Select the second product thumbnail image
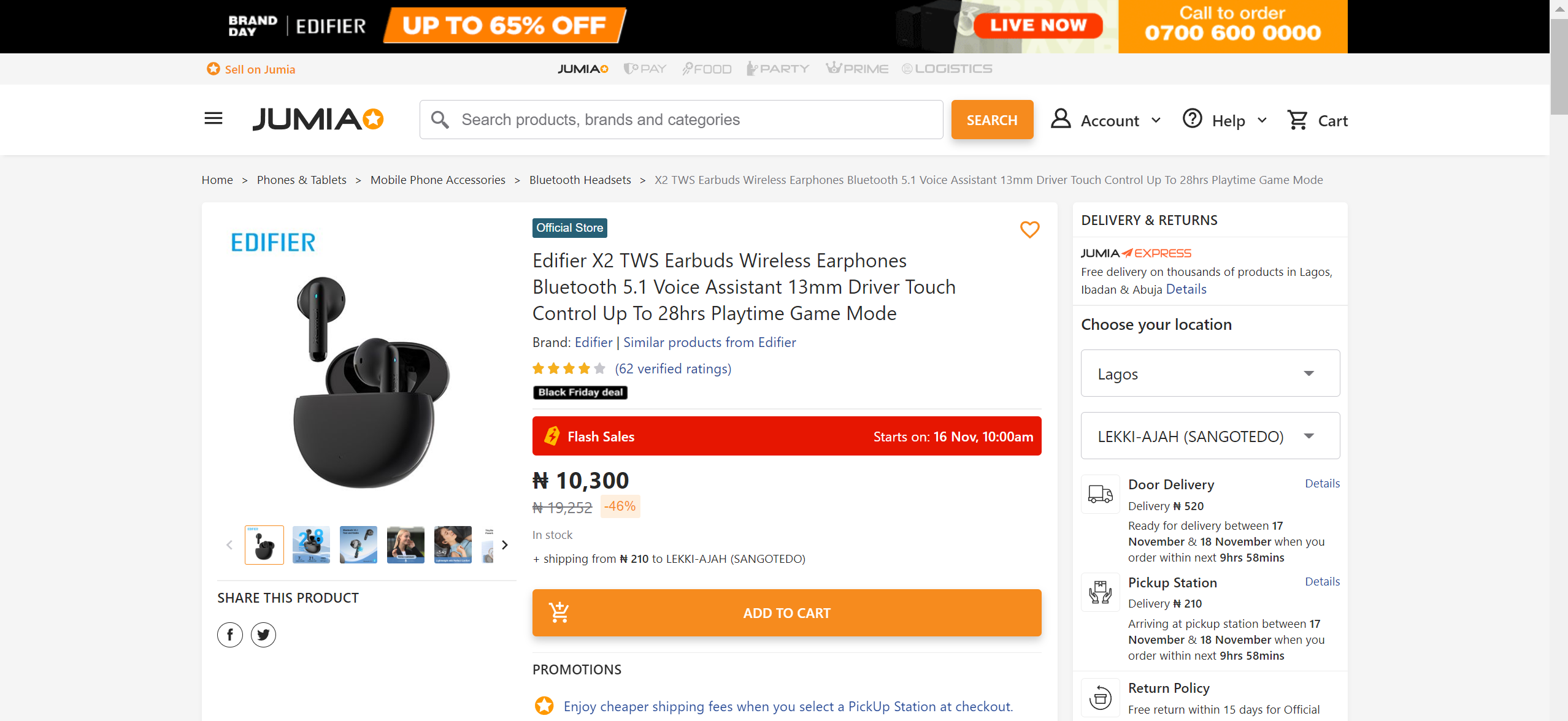 coord(311,544)
